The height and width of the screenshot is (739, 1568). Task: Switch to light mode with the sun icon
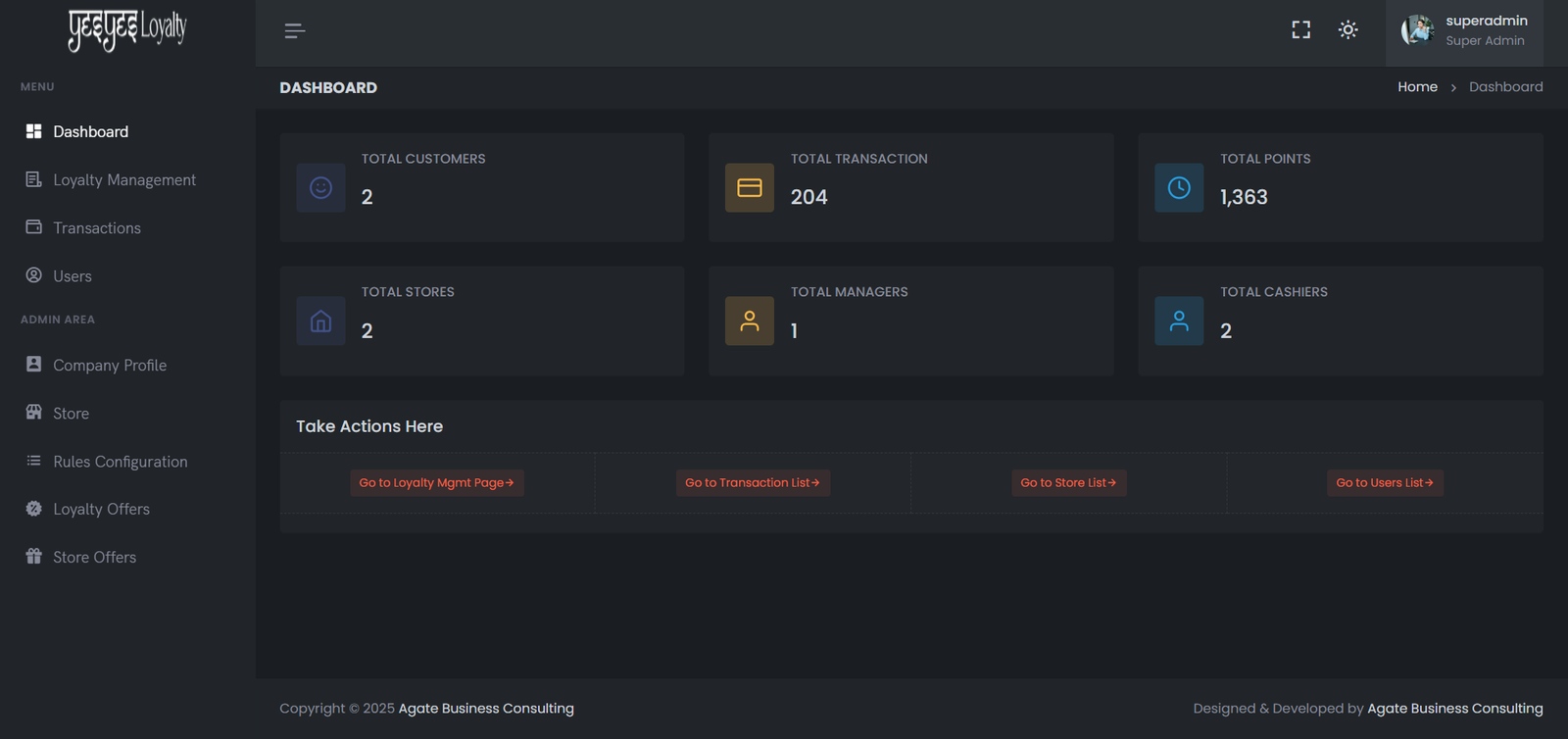point(1348,30)
